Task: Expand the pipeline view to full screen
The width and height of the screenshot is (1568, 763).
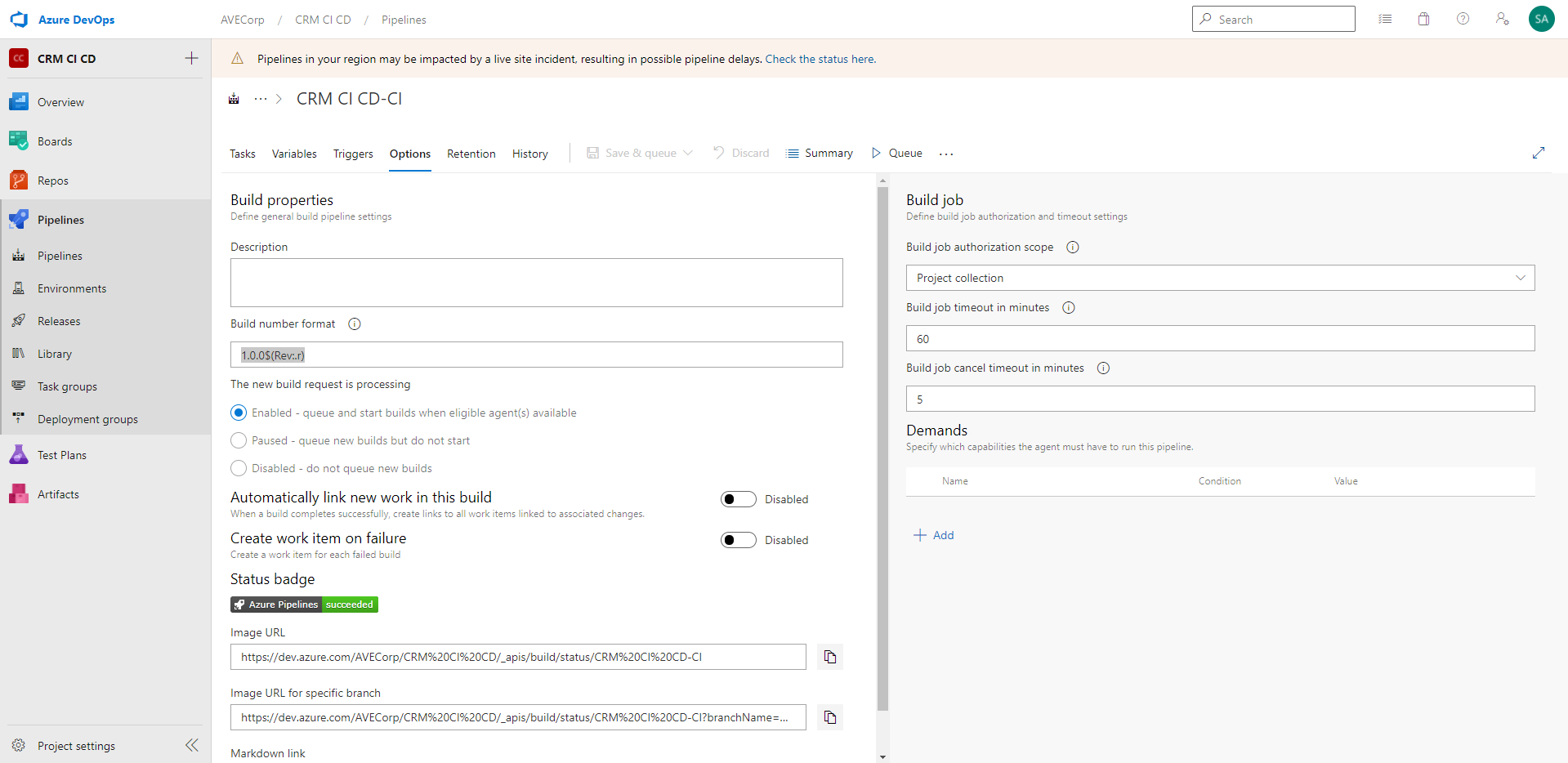Action: pyautogui.click(x=1539, y=153)
